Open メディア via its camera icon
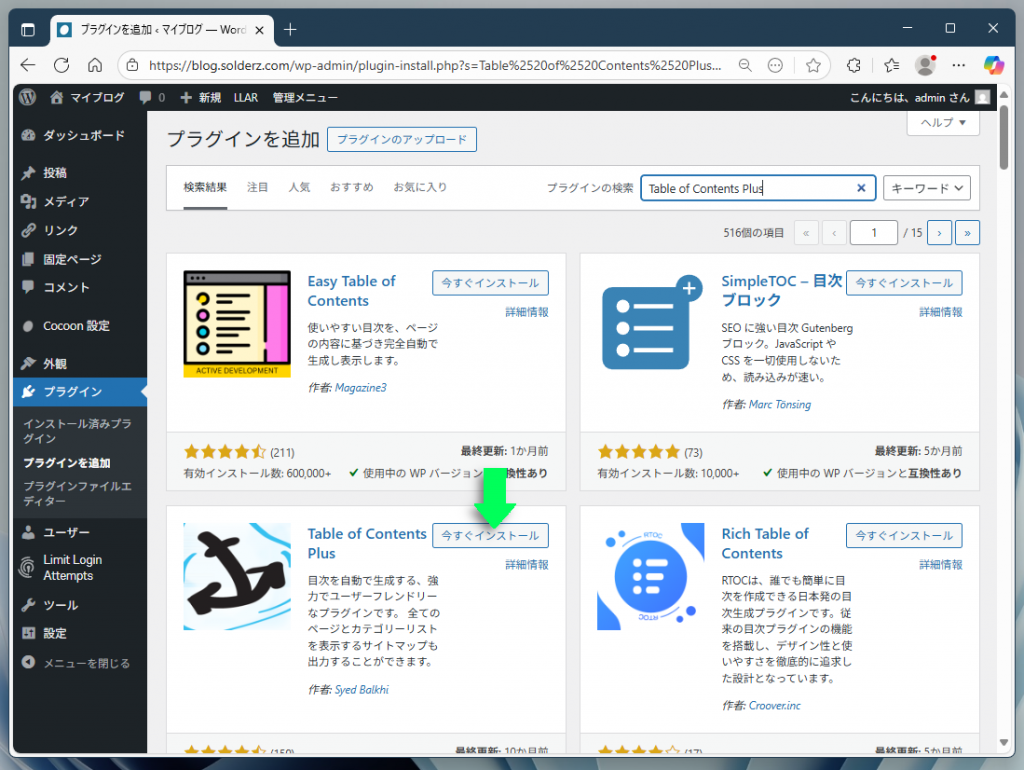Screen dimensions: 1024x770 click(29, 202)
